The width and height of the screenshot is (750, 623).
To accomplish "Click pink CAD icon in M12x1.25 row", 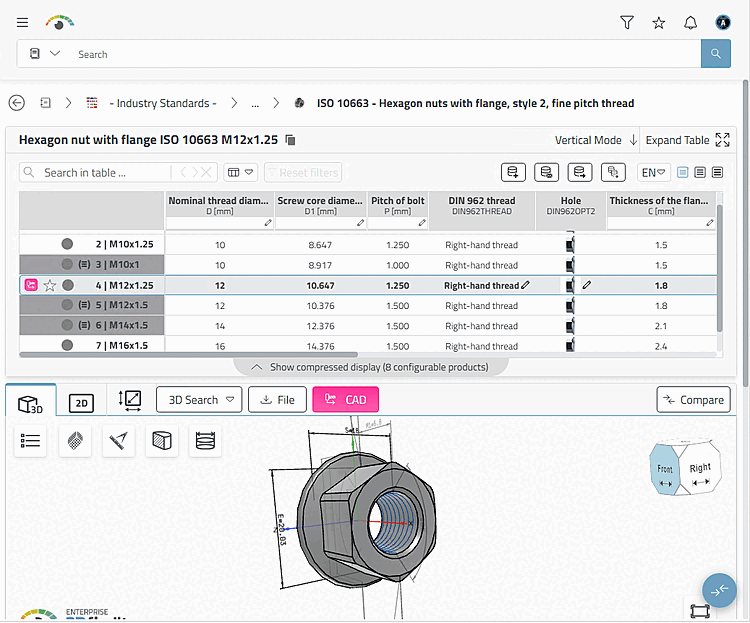I will tap(31, 285).
